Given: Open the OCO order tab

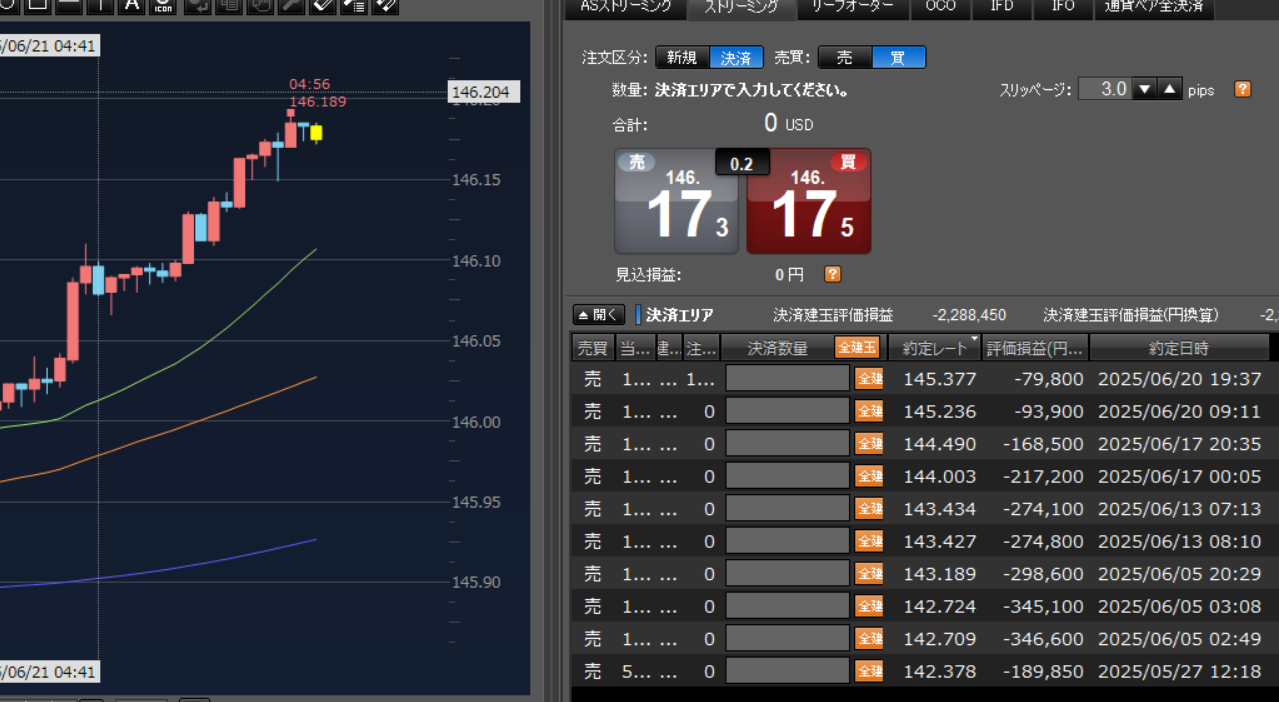Looking at the screenshot, I should click(941, 7).
